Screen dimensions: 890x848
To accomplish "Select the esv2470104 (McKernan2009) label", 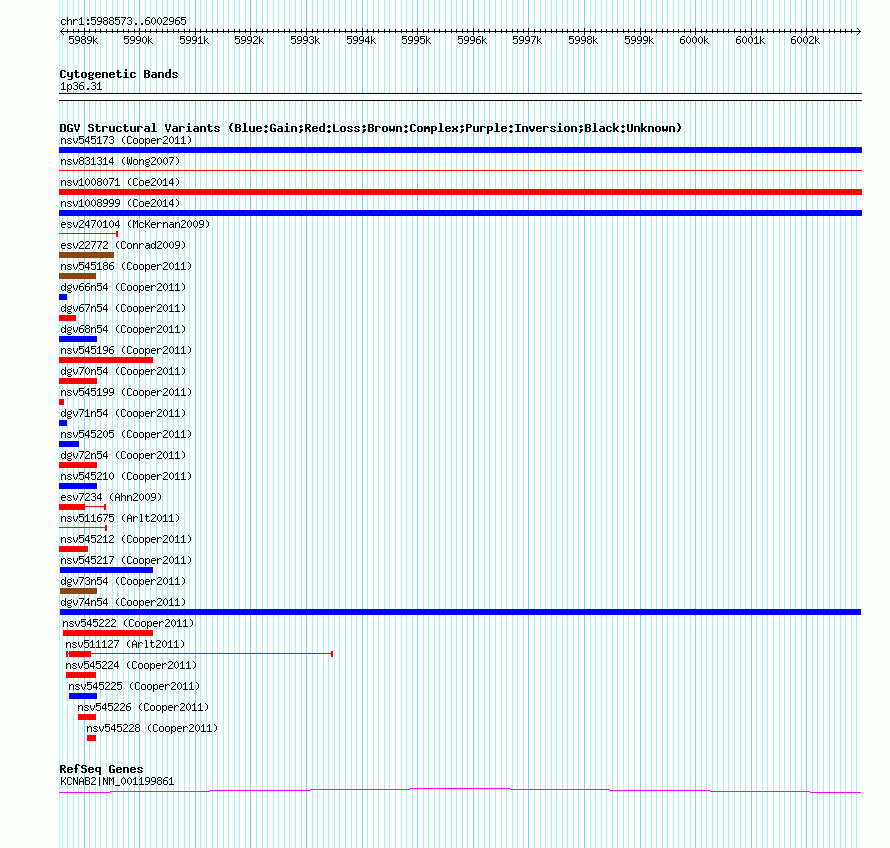I will [x=135, y=224].
